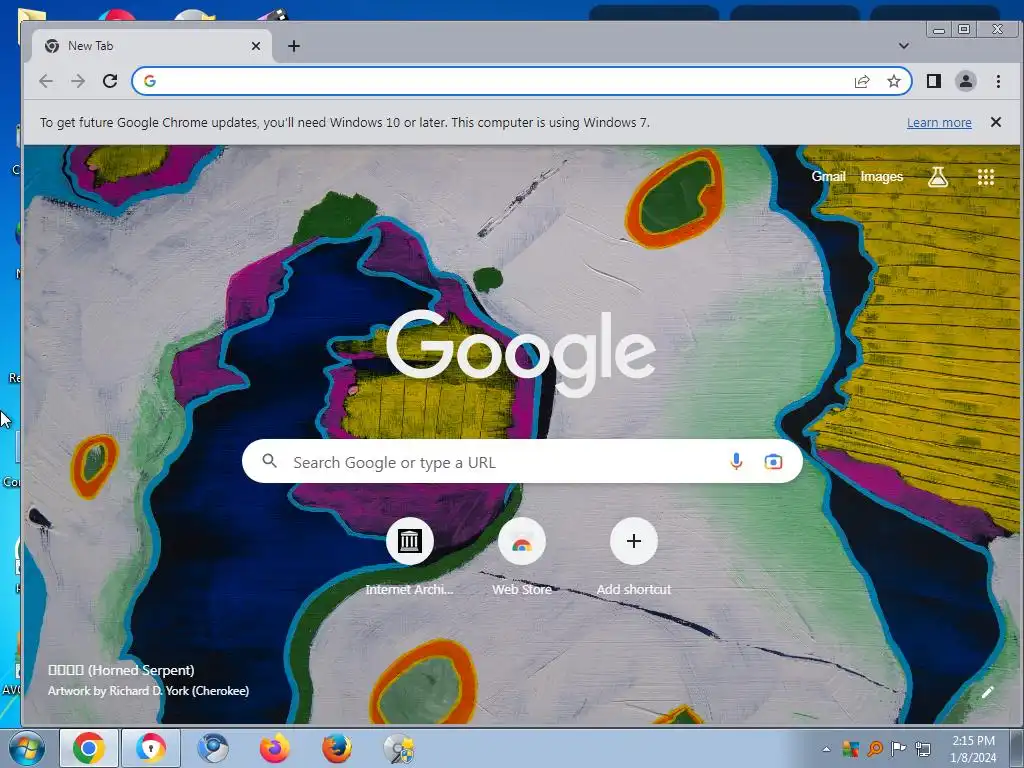This screenshot has width=1024, height=768.
Task: Select the New Tab tab
Action: coord(152,46)
